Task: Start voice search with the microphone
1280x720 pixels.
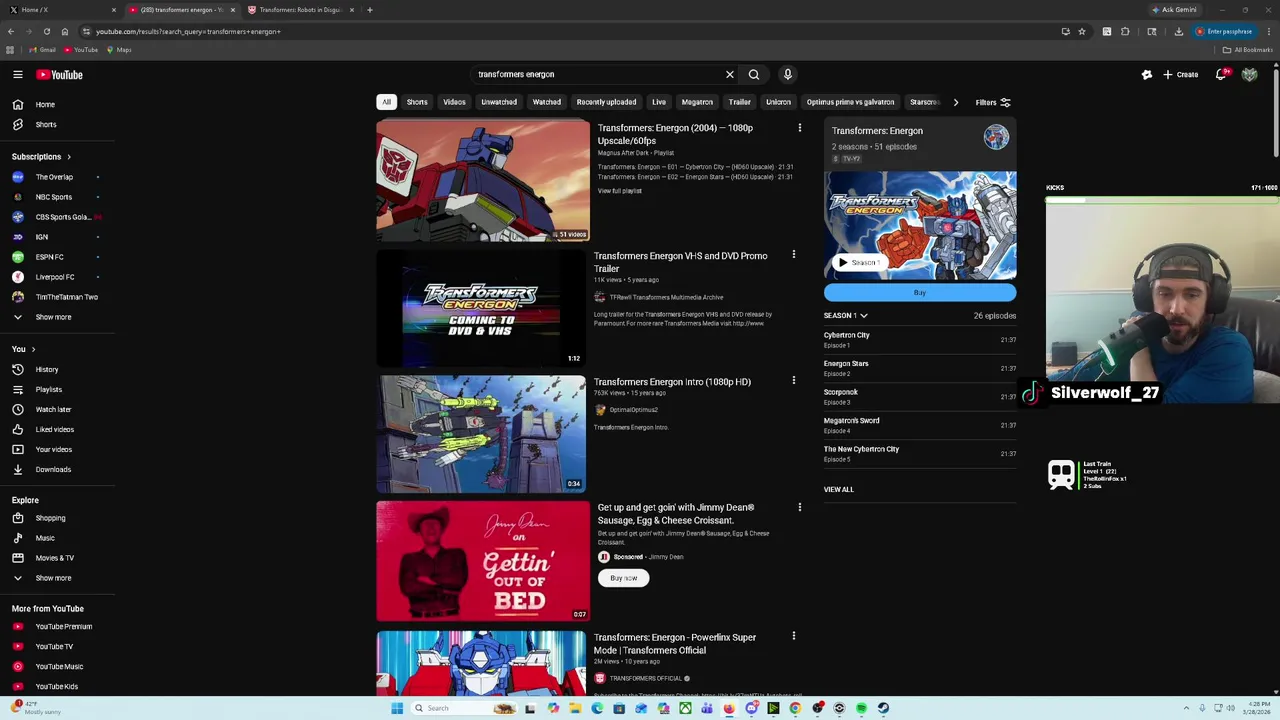Action: coord(788,74)
